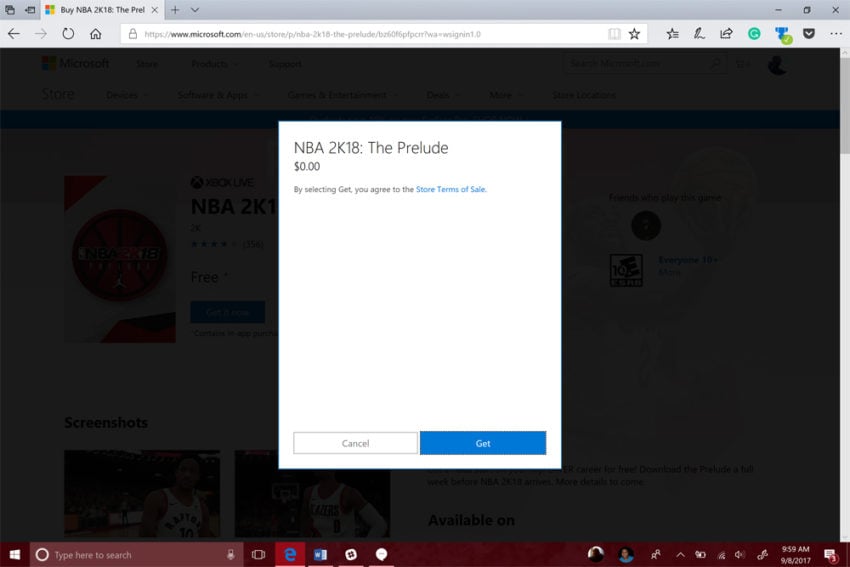
Task: Open the Action Center notifications icon
Action: click(830, 555)
